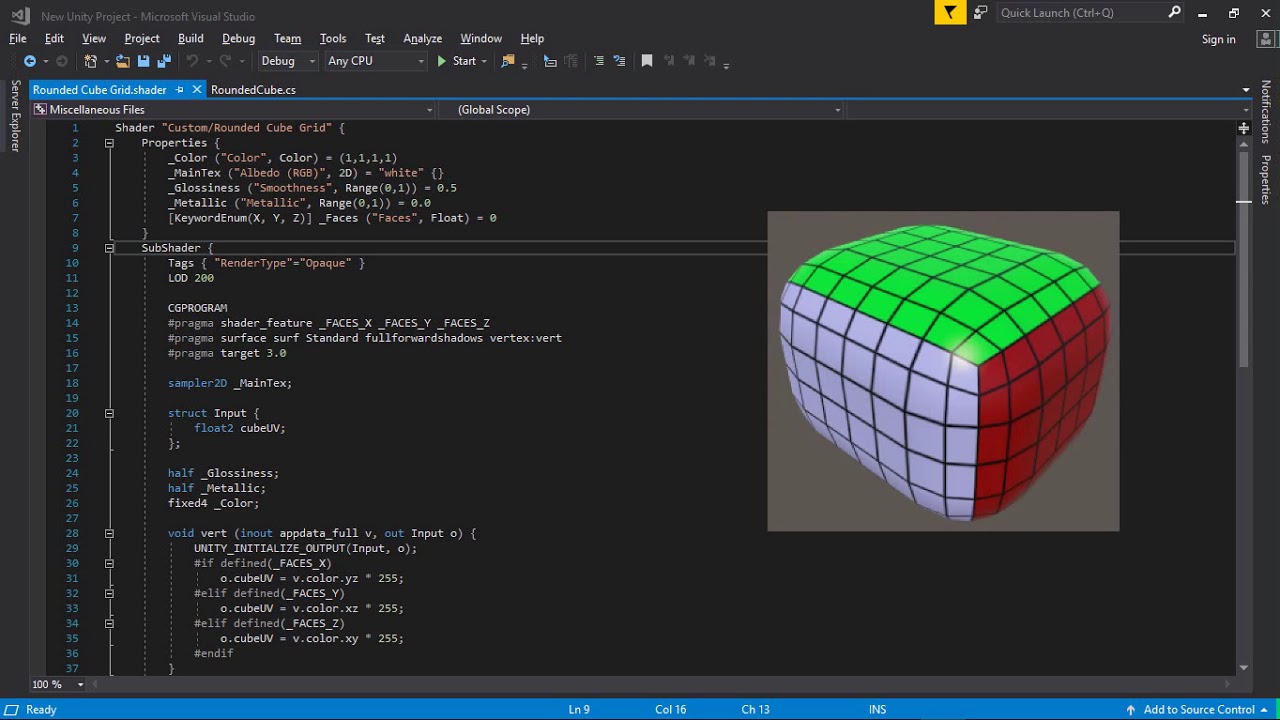Toggle pin on Rounded Cube Grid.shader tab
Viewport: 1280px width, 720px height.
coord(180,90)
